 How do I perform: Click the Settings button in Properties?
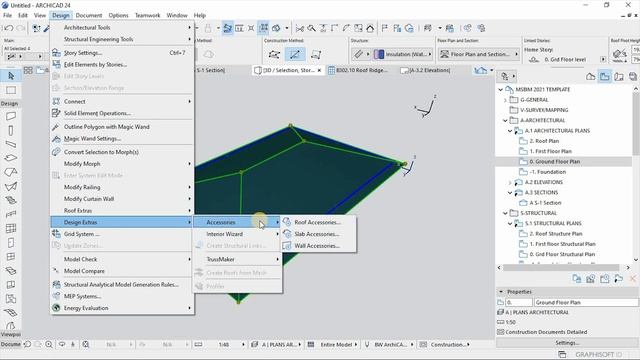[x=567, y=342]
